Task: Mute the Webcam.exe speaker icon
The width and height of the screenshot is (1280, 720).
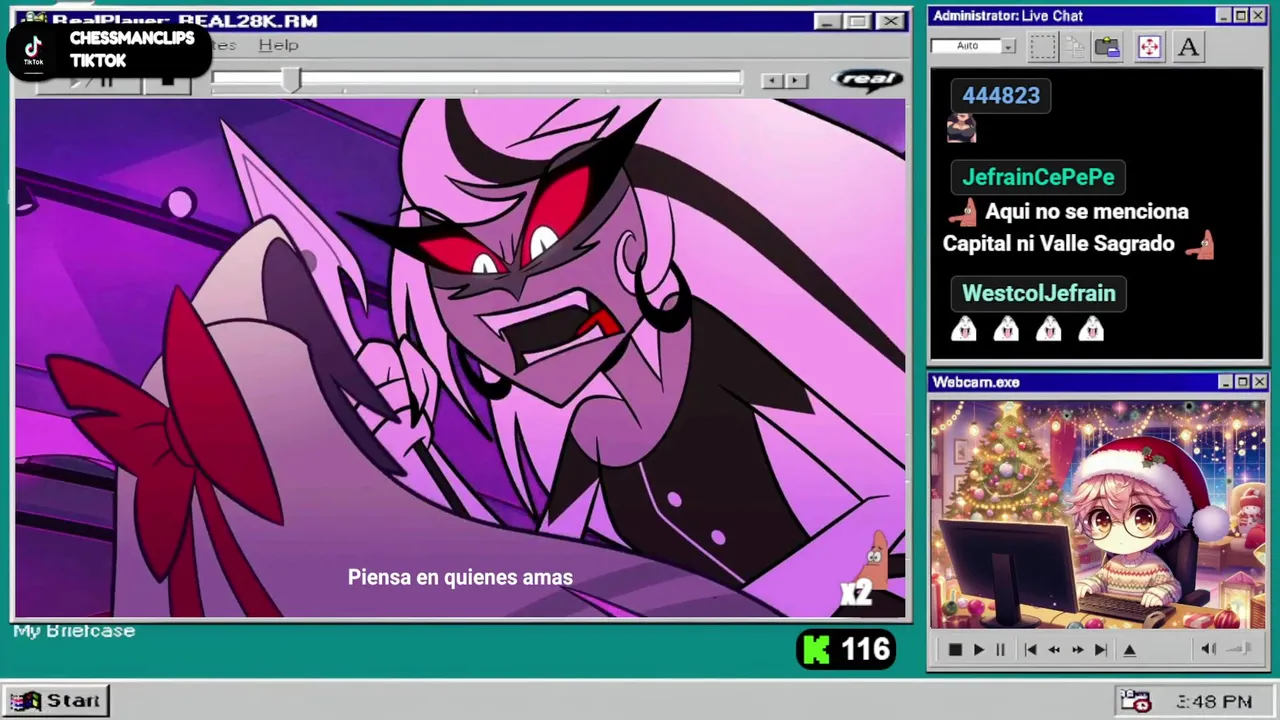Action: (x=1208, y=649)
